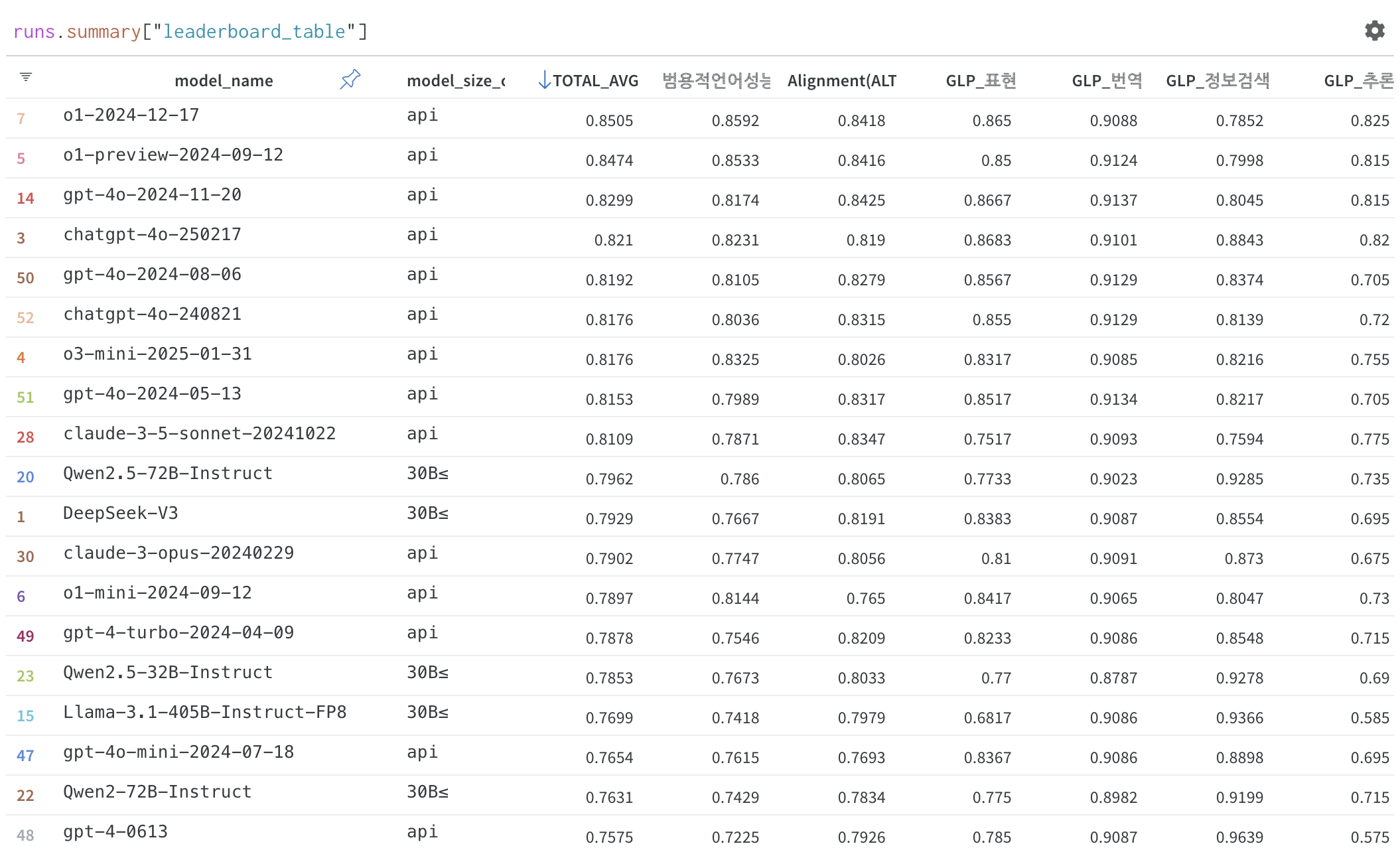Image resolution: width=1400 pixels, height=852 pixels.
Task: Click model_size column header
Action: click(x=455, y=81)
